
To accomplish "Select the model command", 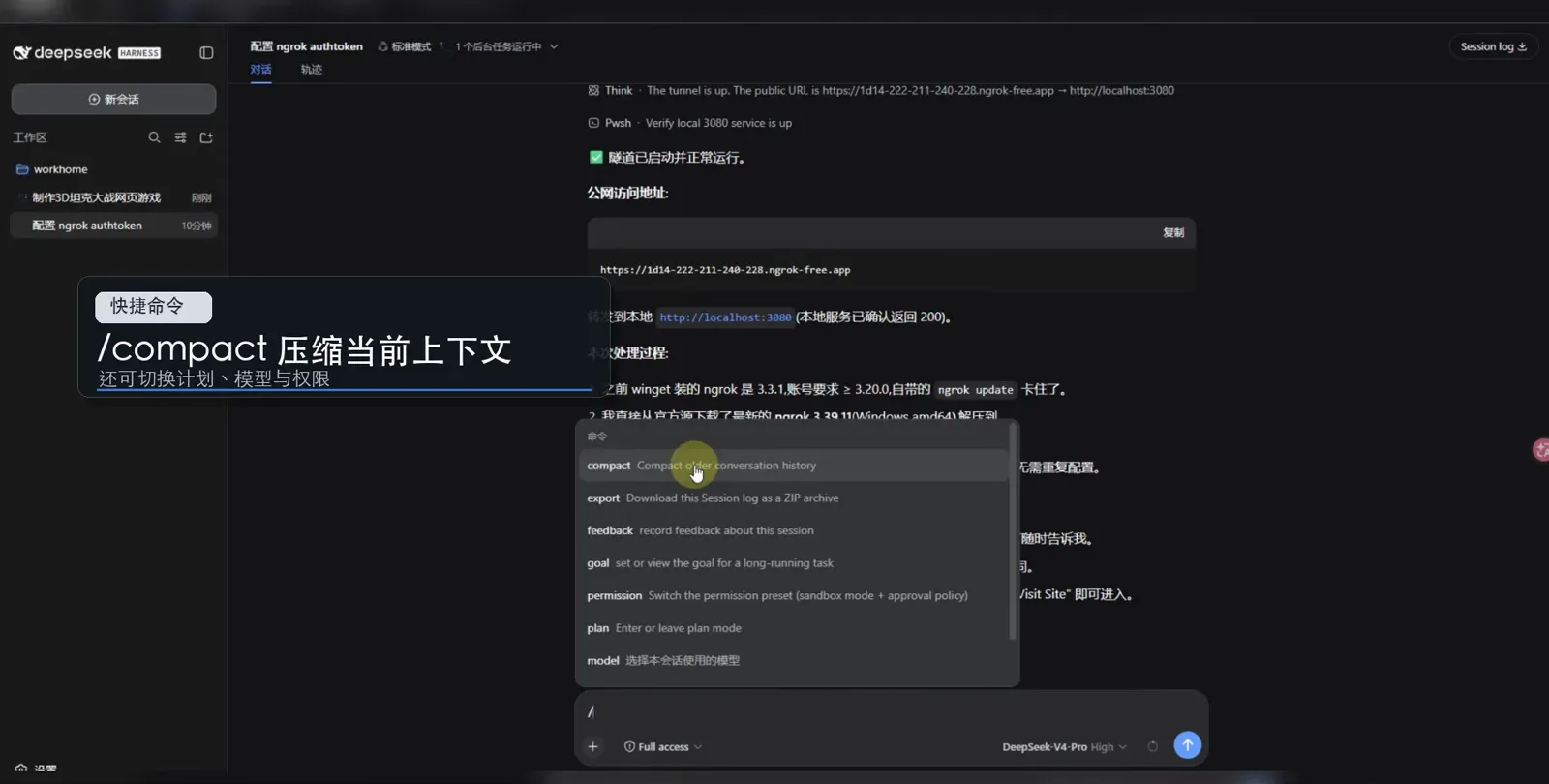I will point(793,660).
